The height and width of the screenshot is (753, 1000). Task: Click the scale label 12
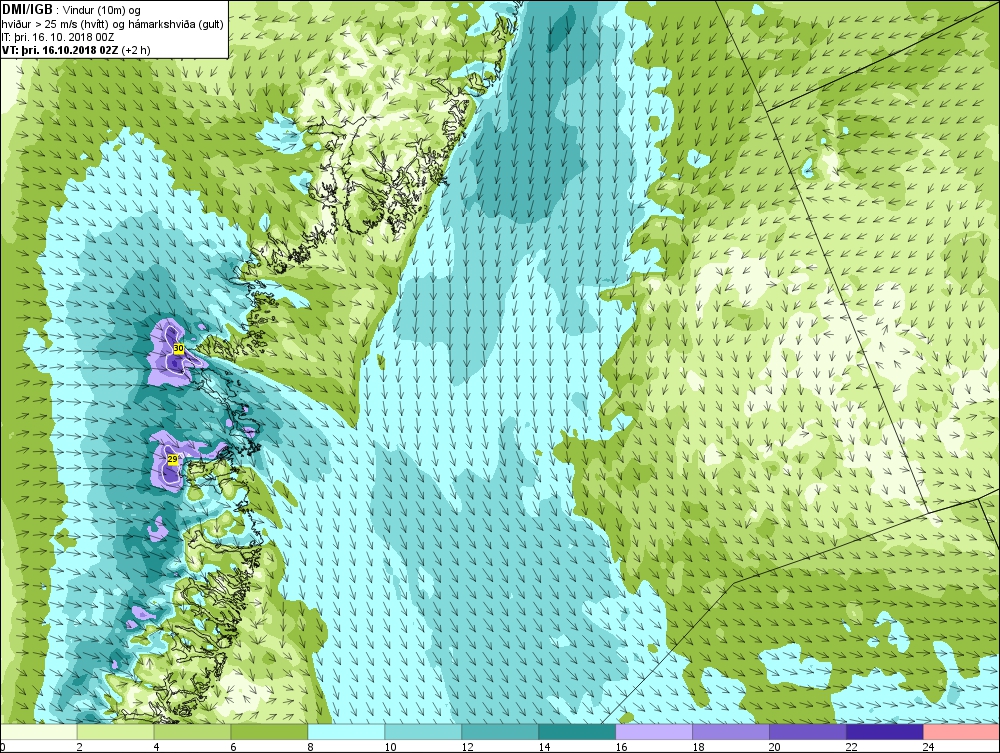pos(467,747)
